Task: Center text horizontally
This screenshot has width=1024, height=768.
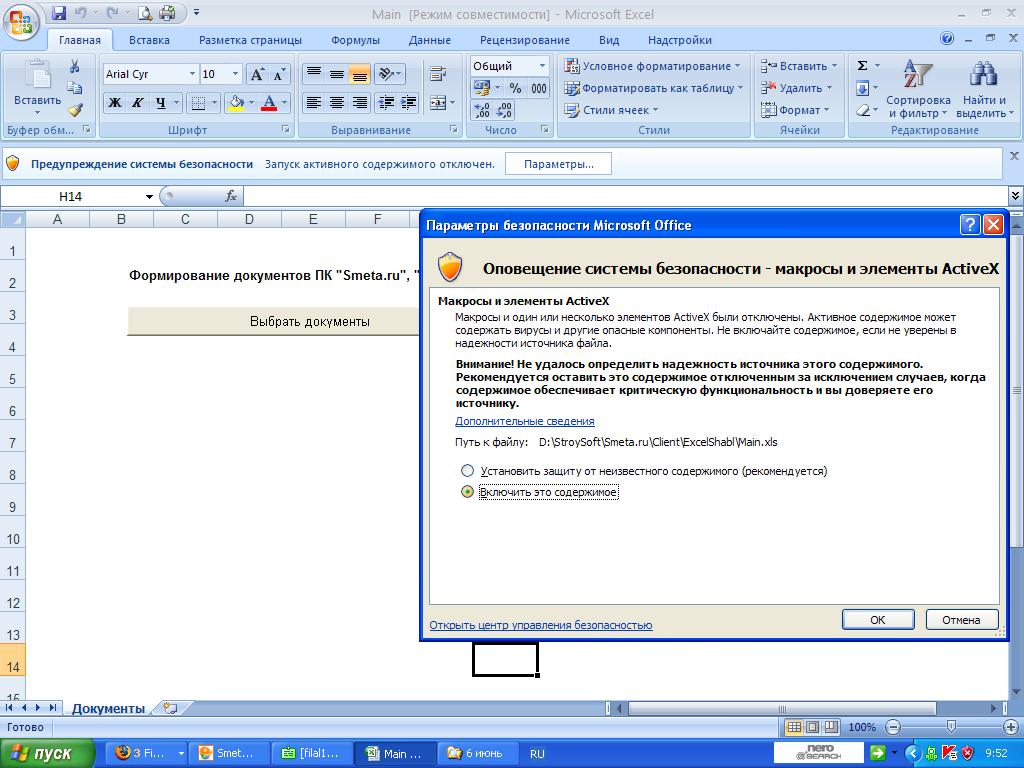Action: [337, 103]
